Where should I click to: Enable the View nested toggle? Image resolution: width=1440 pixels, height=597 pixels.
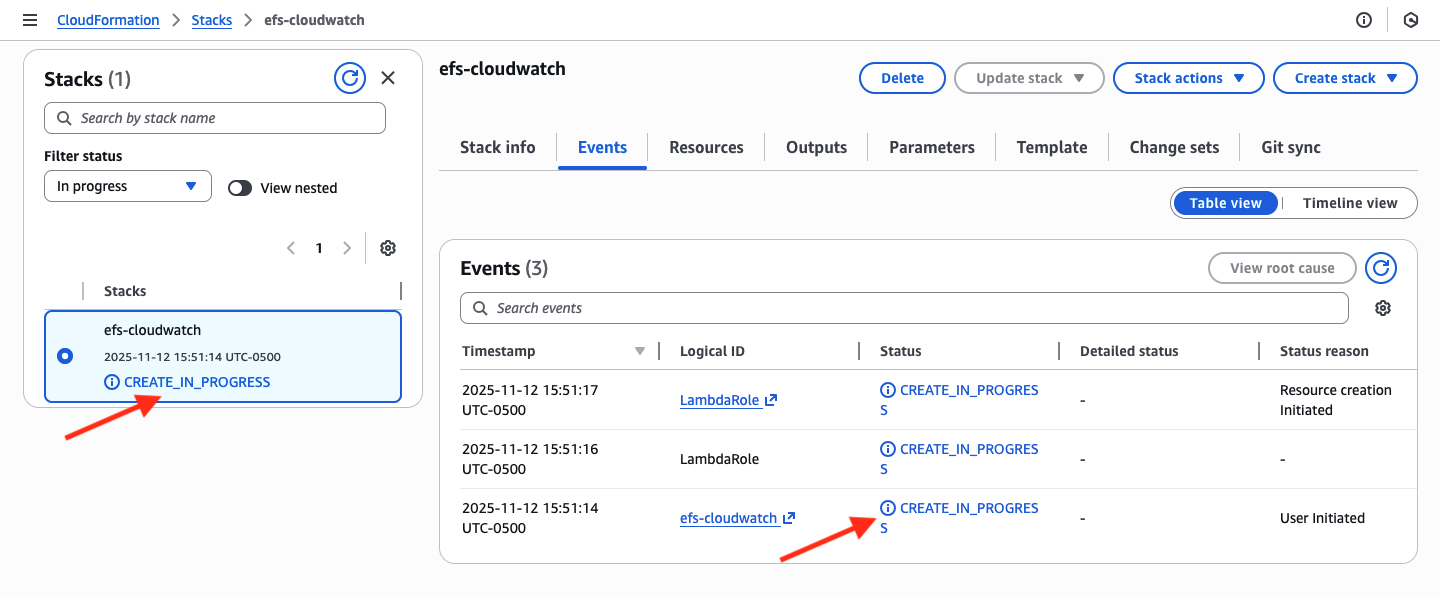pyautogui.click(x=240, y=187)
